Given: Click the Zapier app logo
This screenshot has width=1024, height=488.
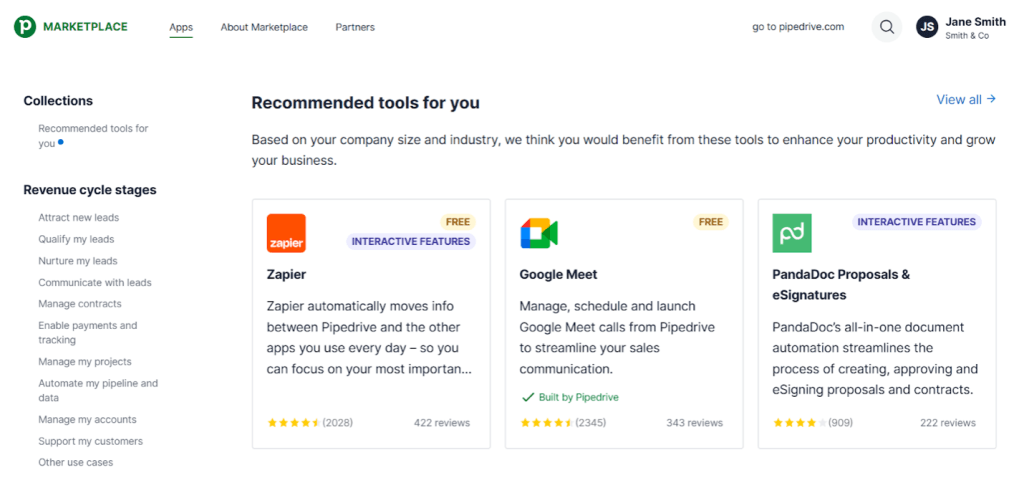Looking at the screenshot, I should click(x=286, y=233).
